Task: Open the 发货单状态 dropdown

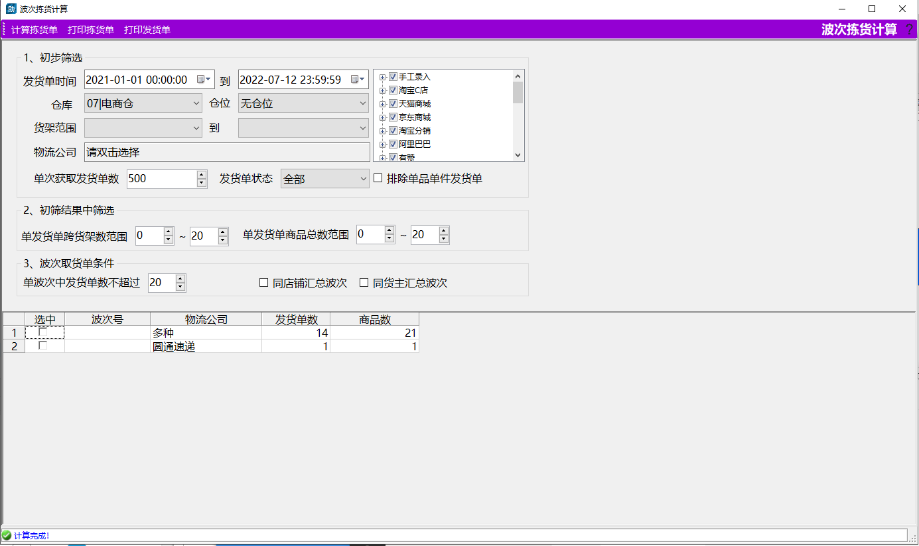Action: (x=362, y=179)
